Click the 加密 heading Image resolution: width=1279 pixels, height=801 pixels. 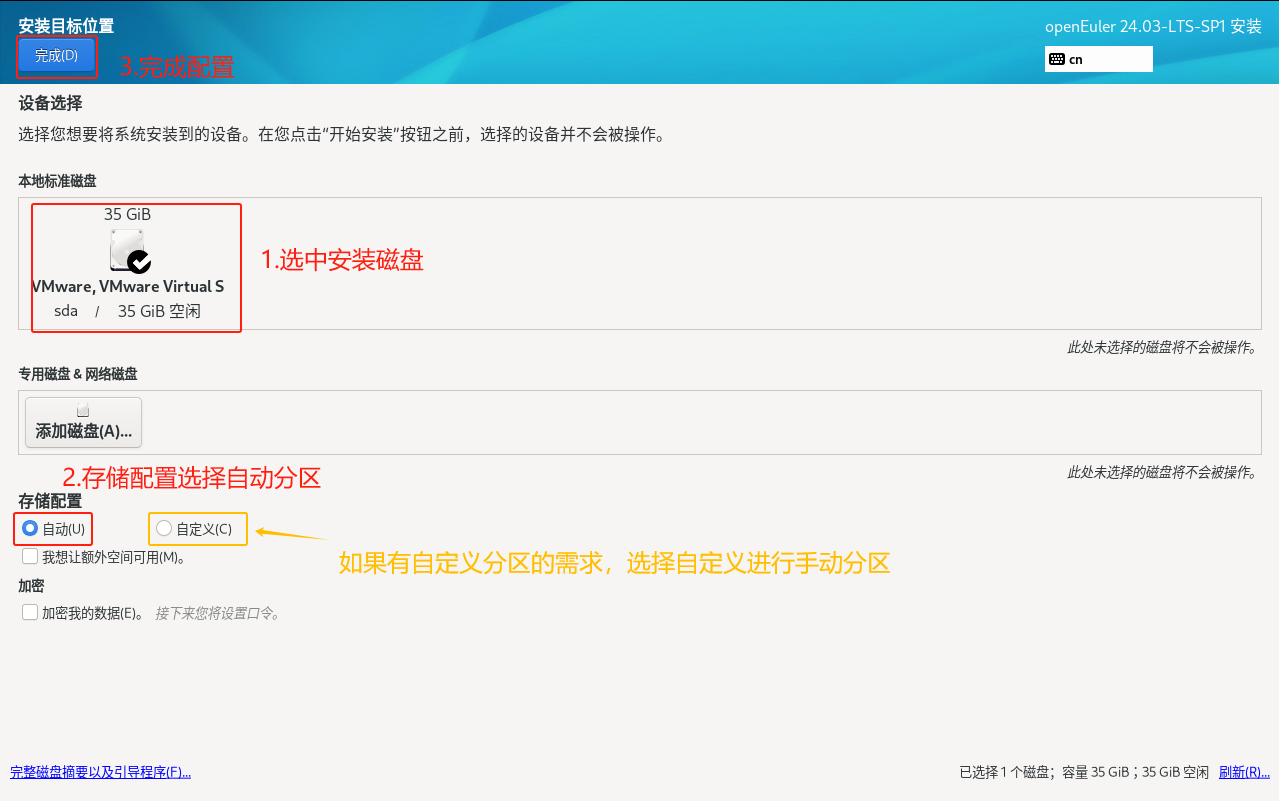pos(31,586)
